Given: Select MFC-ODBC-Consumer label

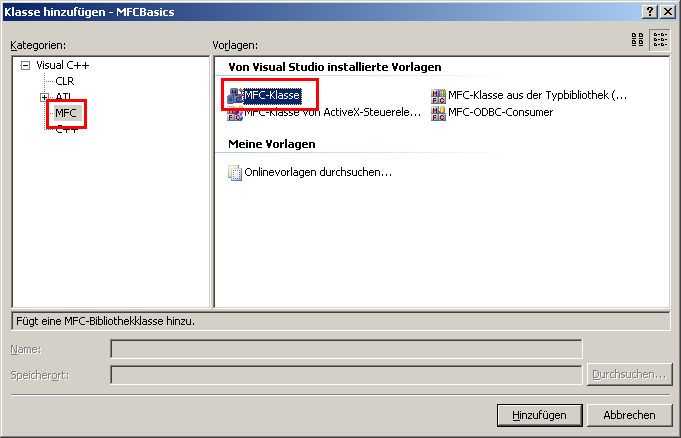Looking at the screenshot, I should [x=500, y=113].
